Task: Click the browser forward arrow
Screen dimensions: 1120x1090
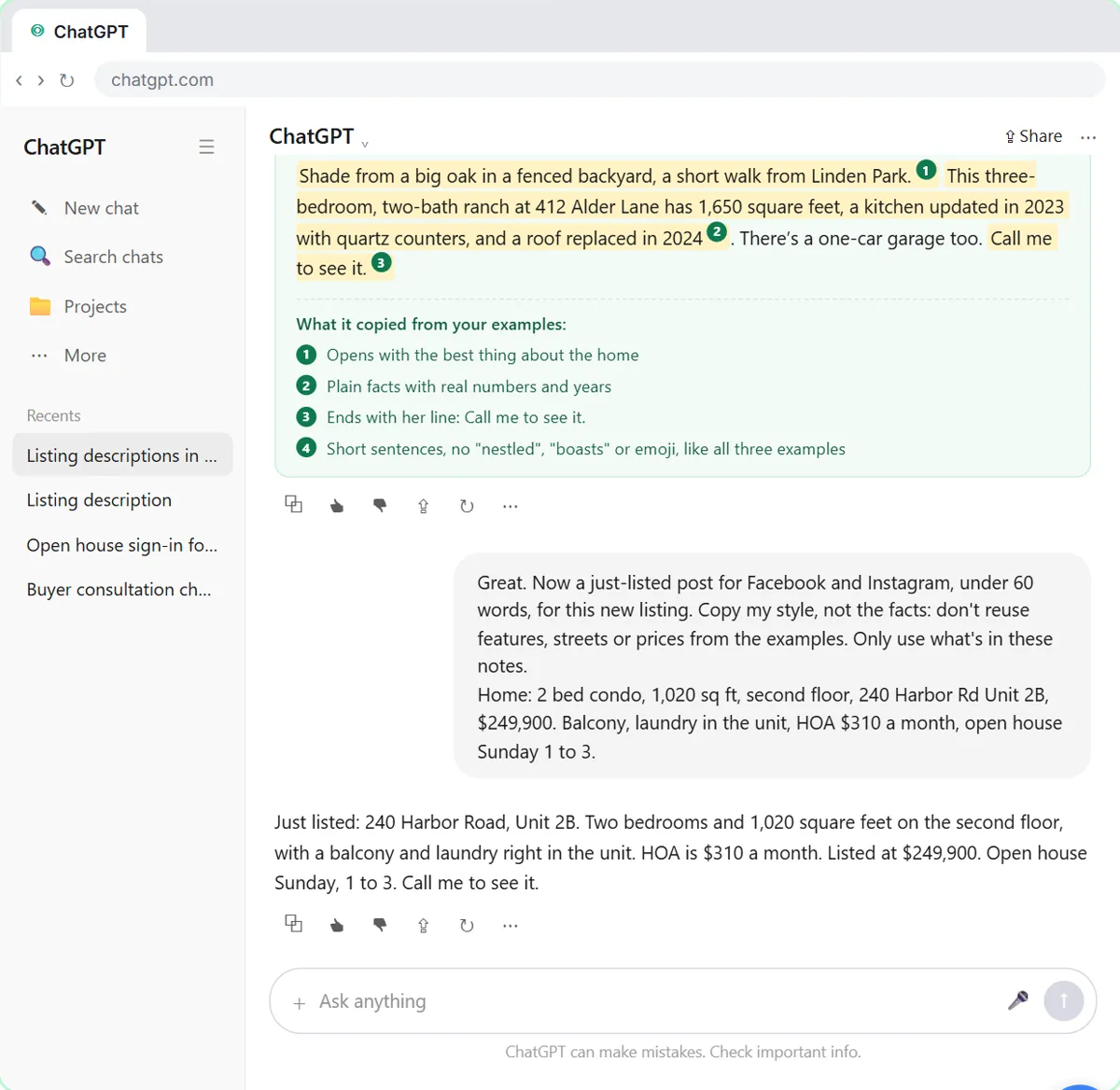Action: [x=40, y=80]
